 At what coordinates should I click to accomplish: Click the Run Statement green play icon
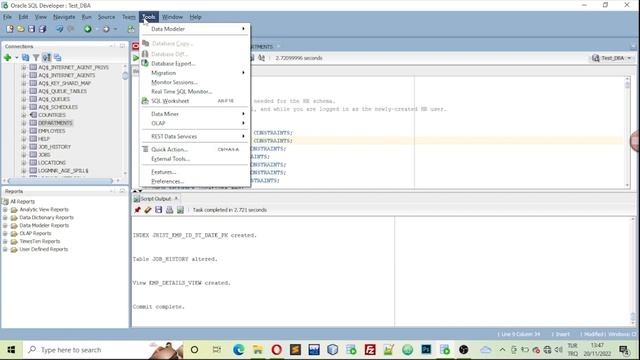click(x=136, y=58)
